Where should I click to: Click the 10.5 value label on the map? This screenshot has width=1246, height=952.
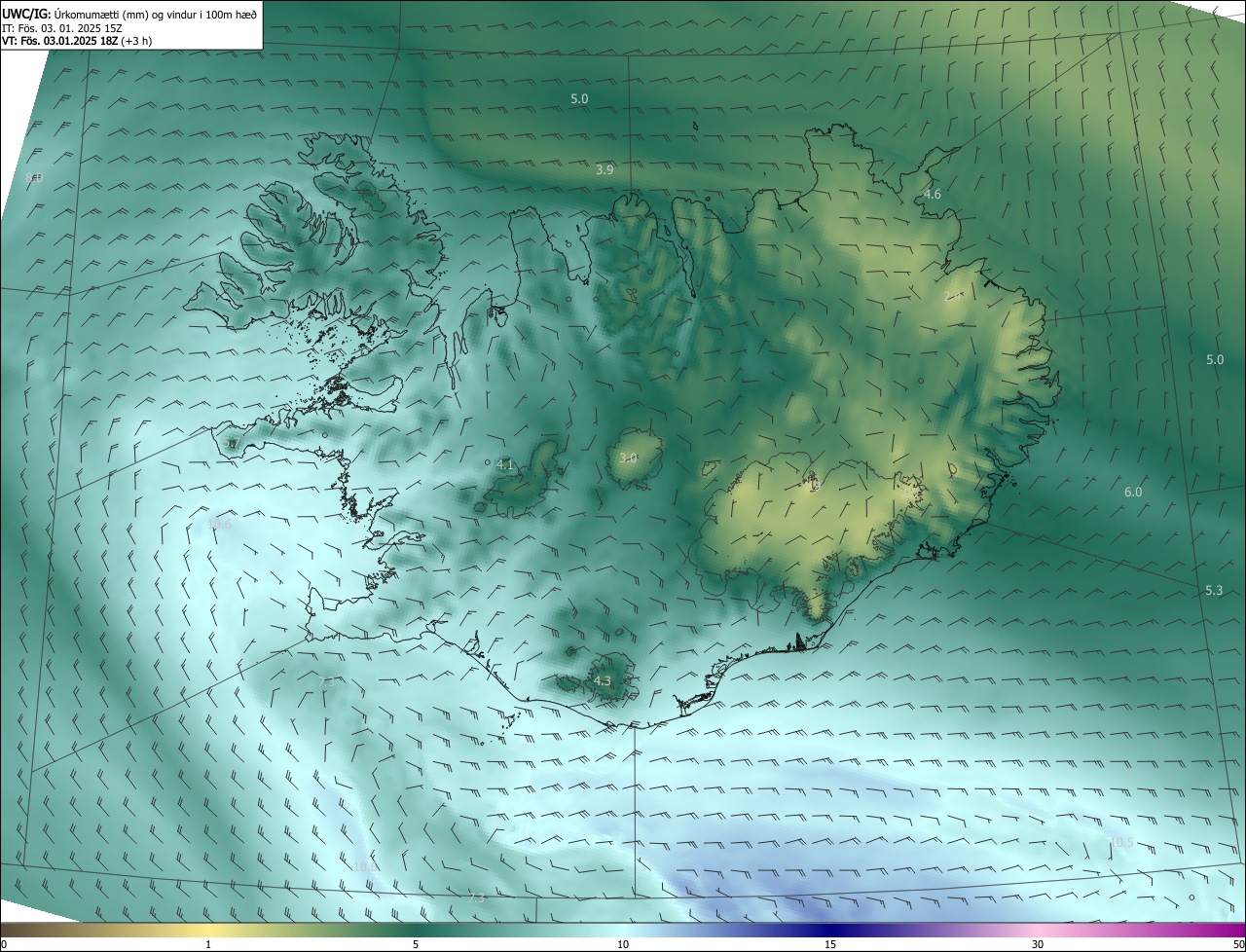click(x=1121, y=843)
